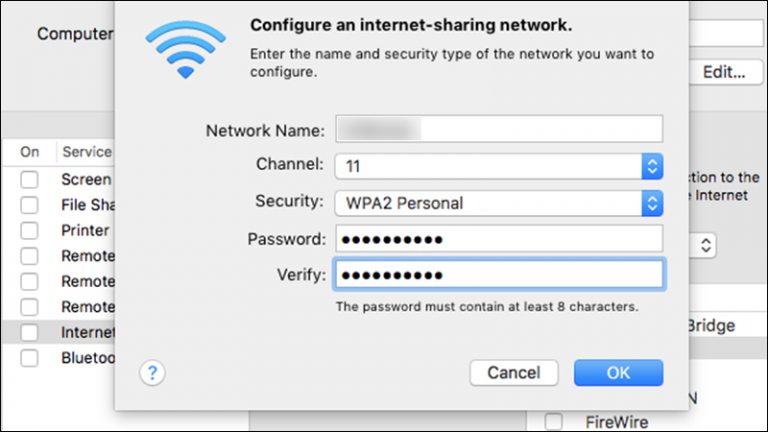The width and height of the screenshot is (768, 432).
Task: Toggle the Bluetooth Sharing checkbox
Action: point(30,357)
